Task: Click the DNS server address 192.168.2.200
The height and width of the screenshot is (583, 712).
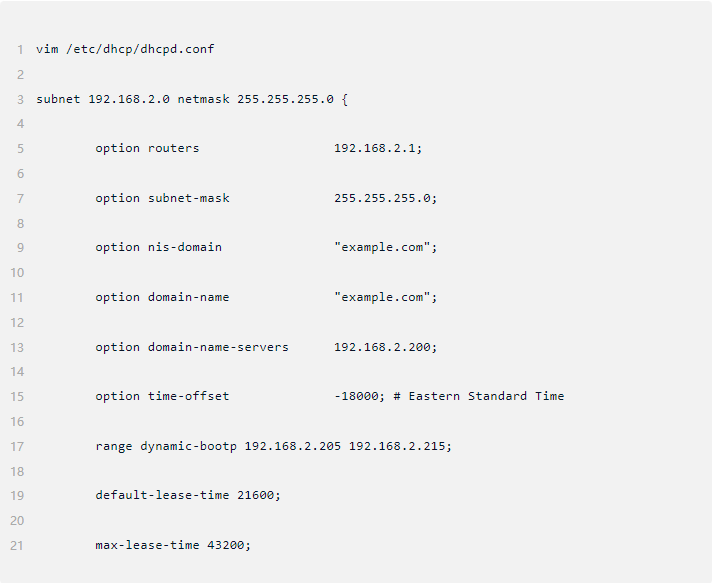Action: coord(385,347)
